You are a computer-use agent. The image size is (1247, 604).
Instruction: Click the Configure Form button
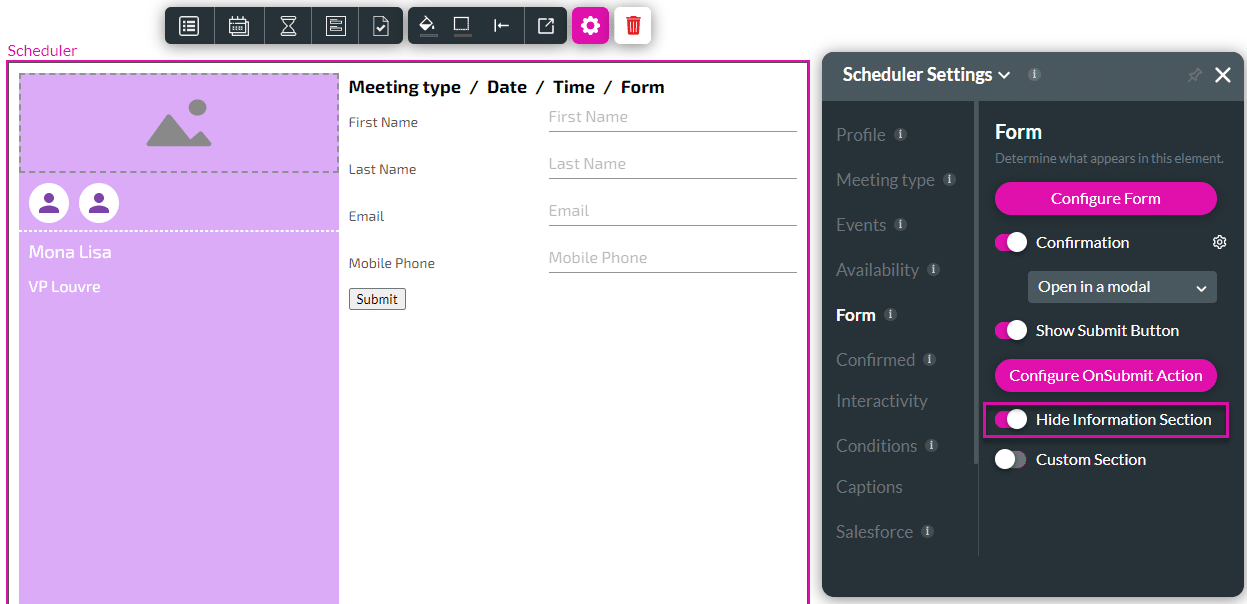coord(1105,198)
